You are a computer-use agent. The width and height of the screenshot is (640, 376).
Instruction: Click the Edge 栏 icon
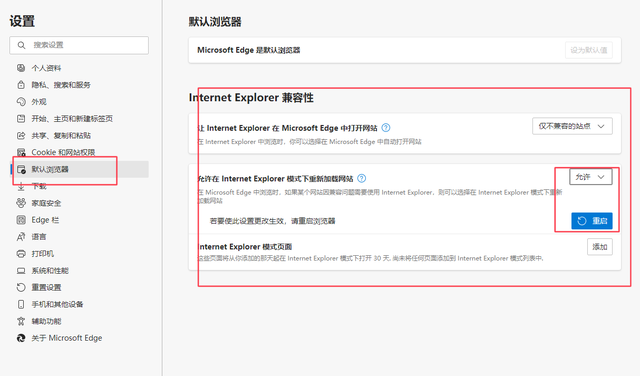tap(21, 220)
